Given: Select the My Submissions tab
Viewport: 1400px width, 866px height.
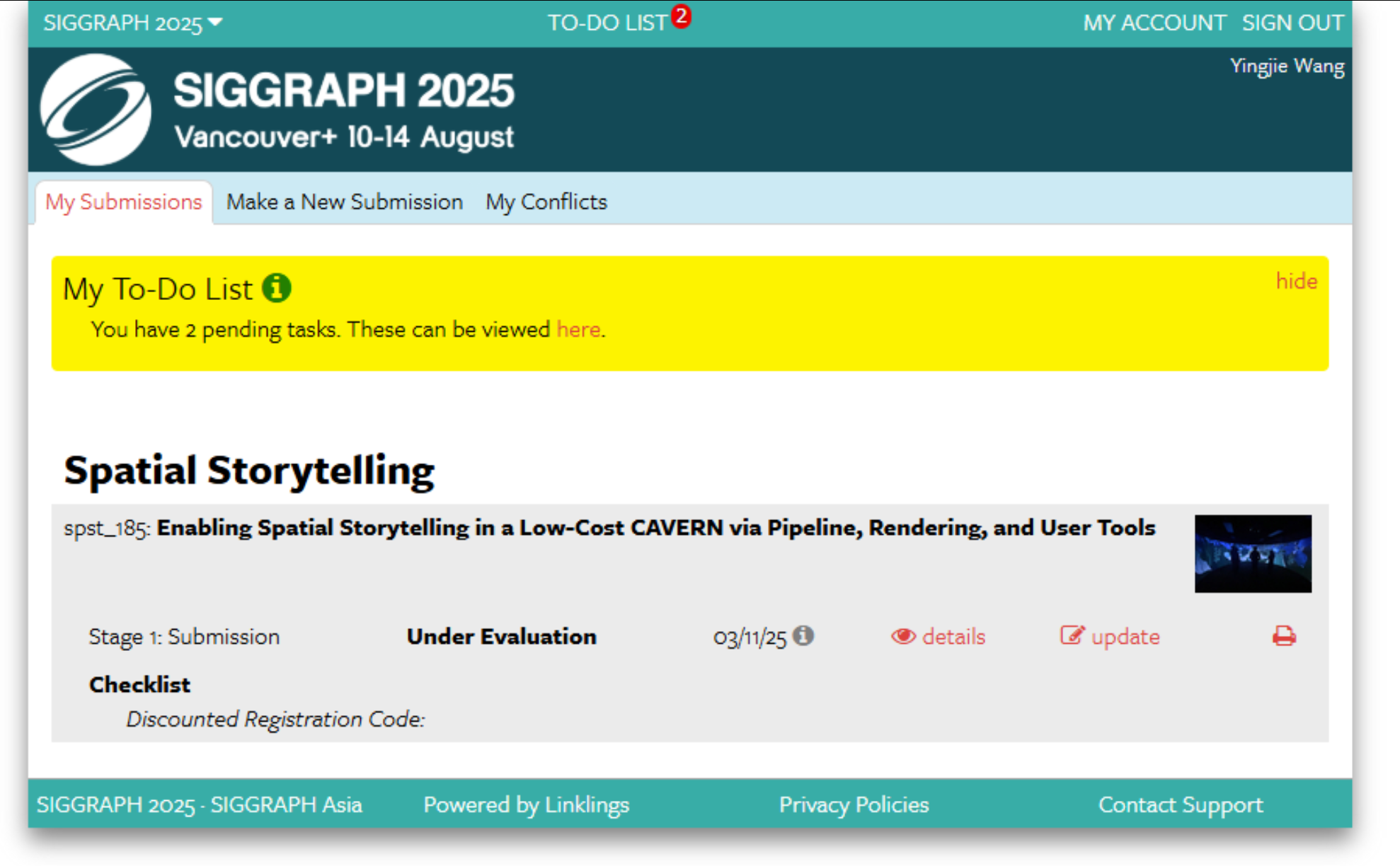Looking at the screenshot, I should 124,202.
